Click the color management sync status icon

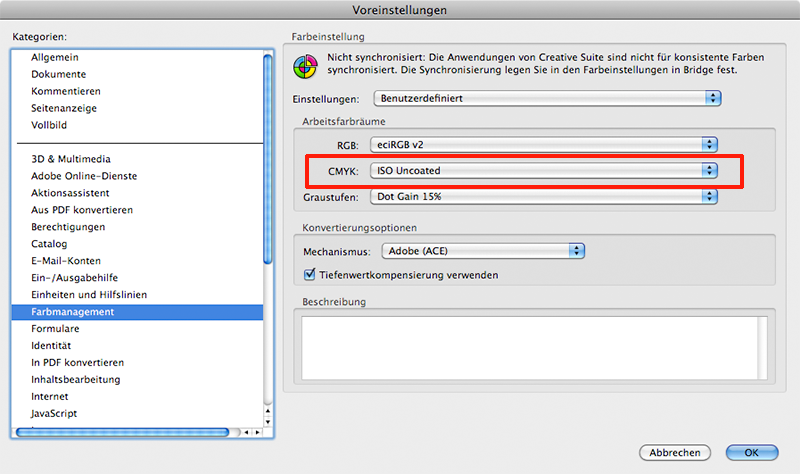pyautogui.click(x=305, y=67)
